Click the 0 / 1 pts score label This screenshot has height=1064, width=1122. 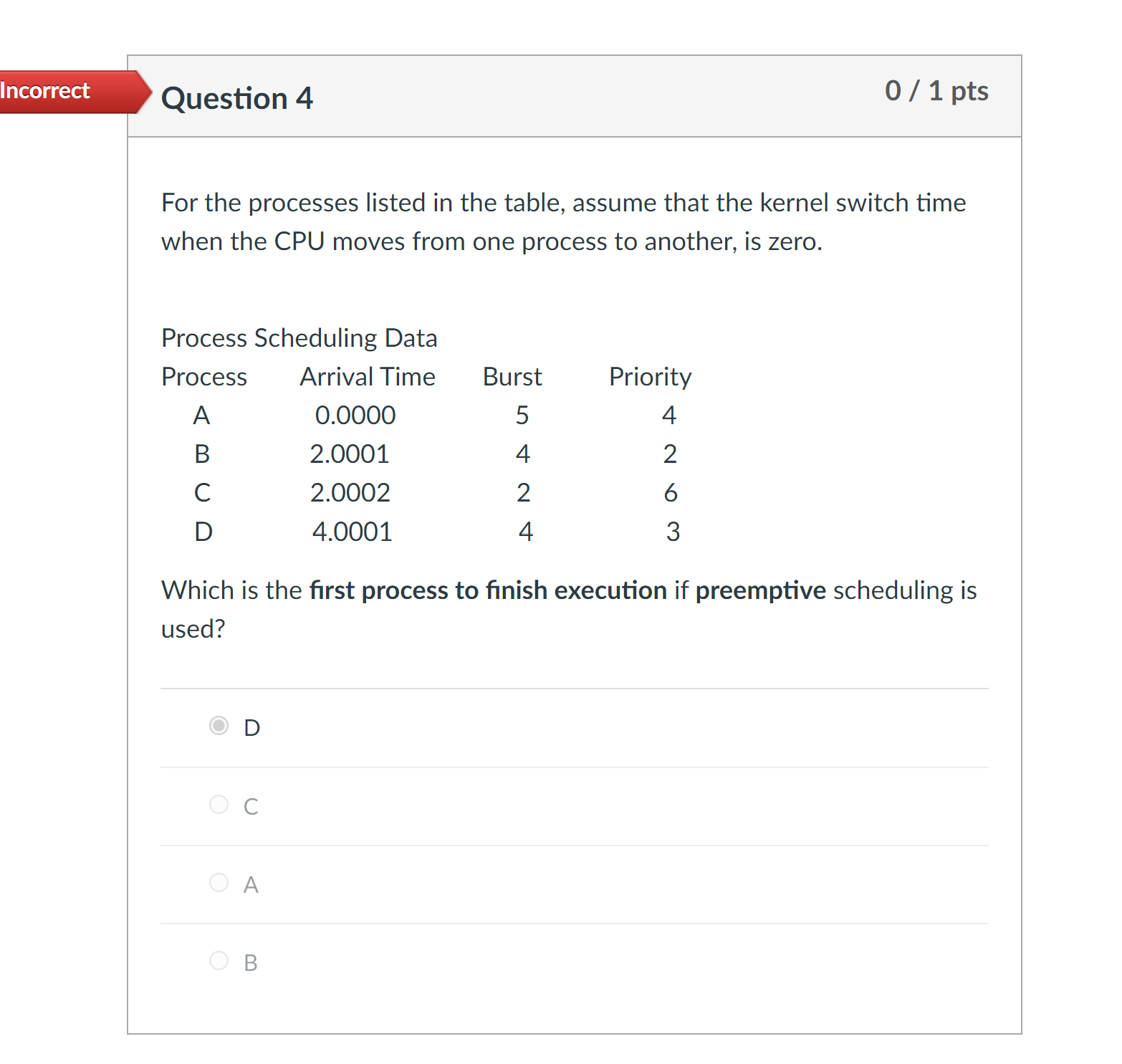(x=937, y=90)
